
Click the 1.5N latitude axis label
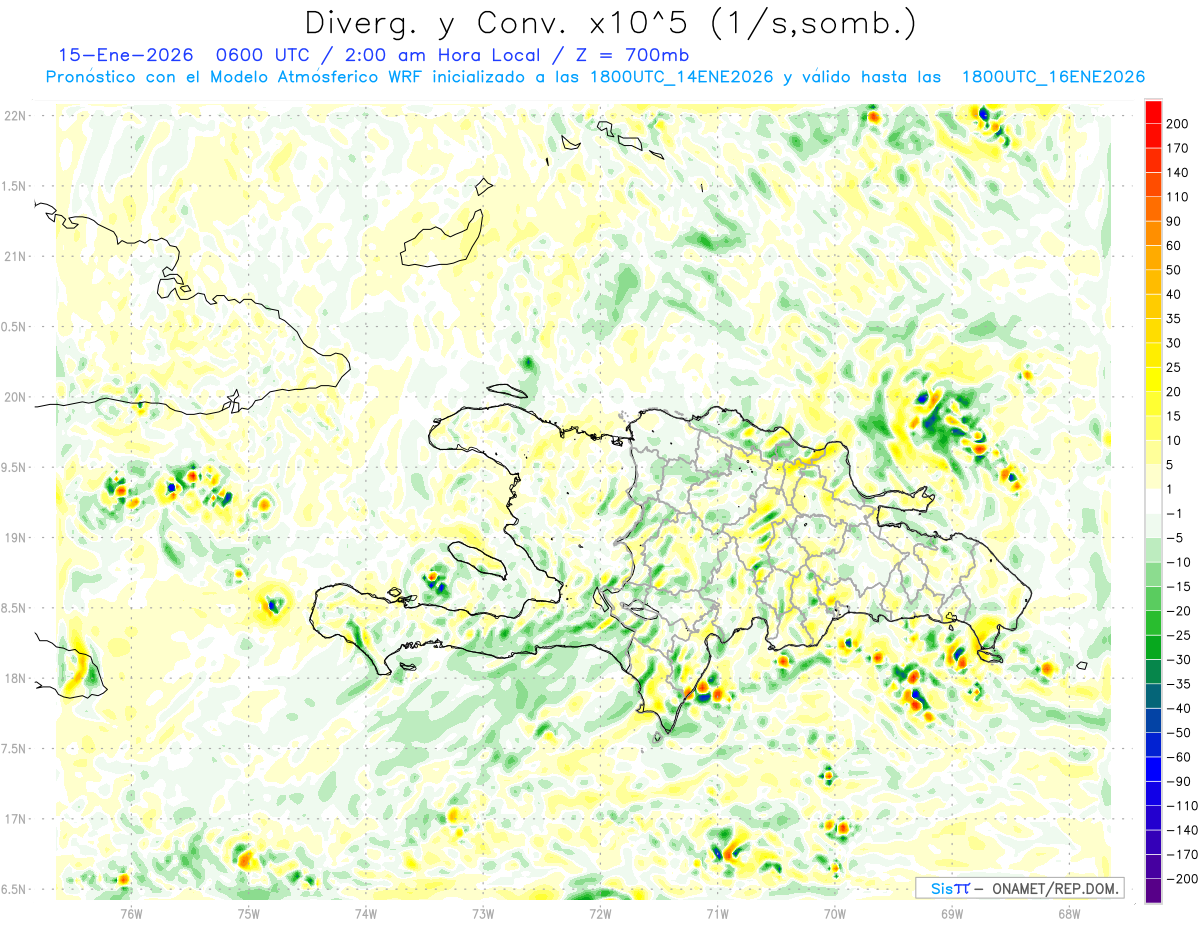tap(14, 186)
